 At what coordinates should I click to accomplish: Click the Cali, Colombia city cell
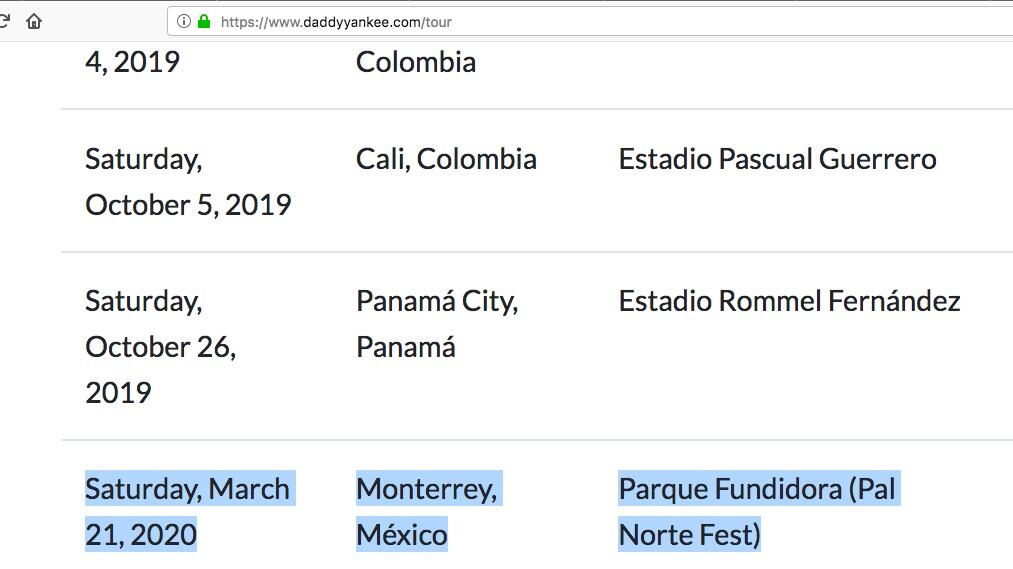(x=446, y=159)
